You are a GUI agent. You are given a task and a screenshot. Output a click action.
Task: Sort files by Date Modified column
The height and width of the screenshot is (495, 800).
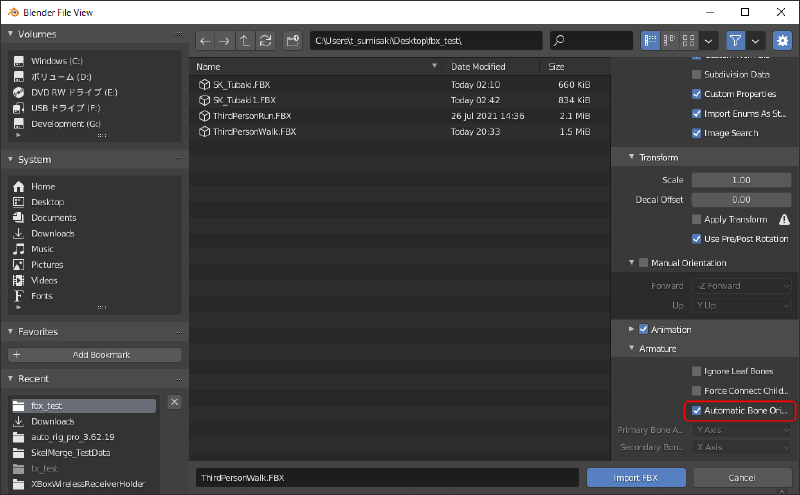coord(478,67)
